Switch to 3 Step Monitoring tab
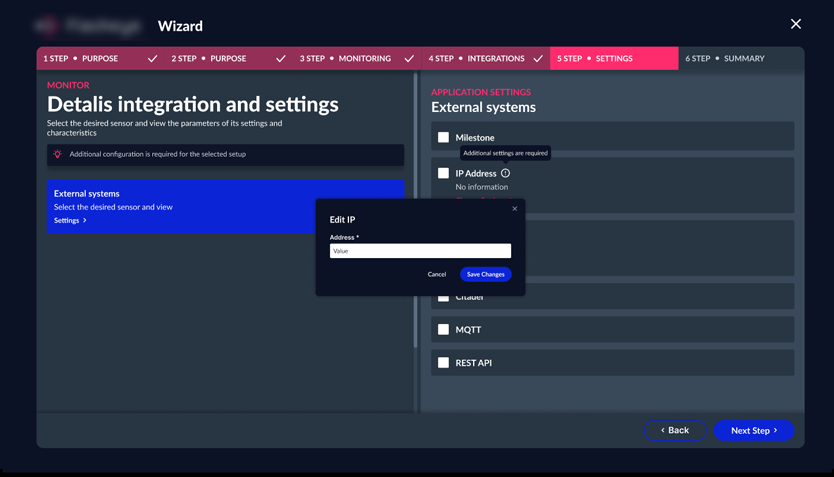 coord(345,59)
